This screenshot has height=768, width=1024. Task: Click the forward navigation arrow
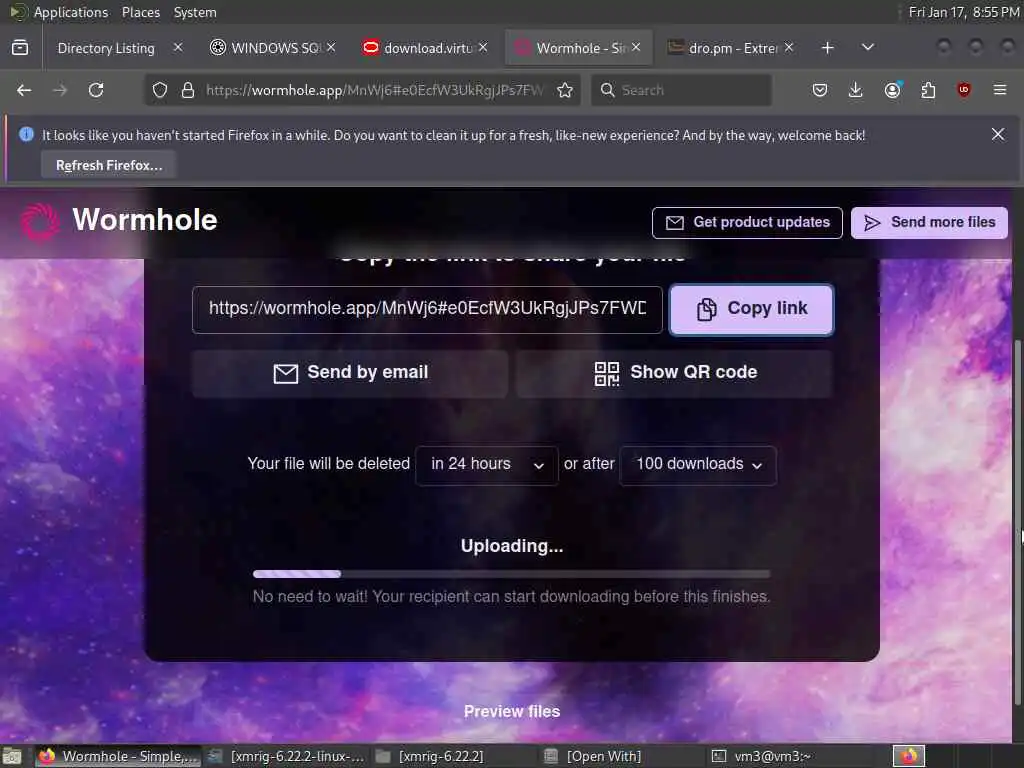click(60, 90)
